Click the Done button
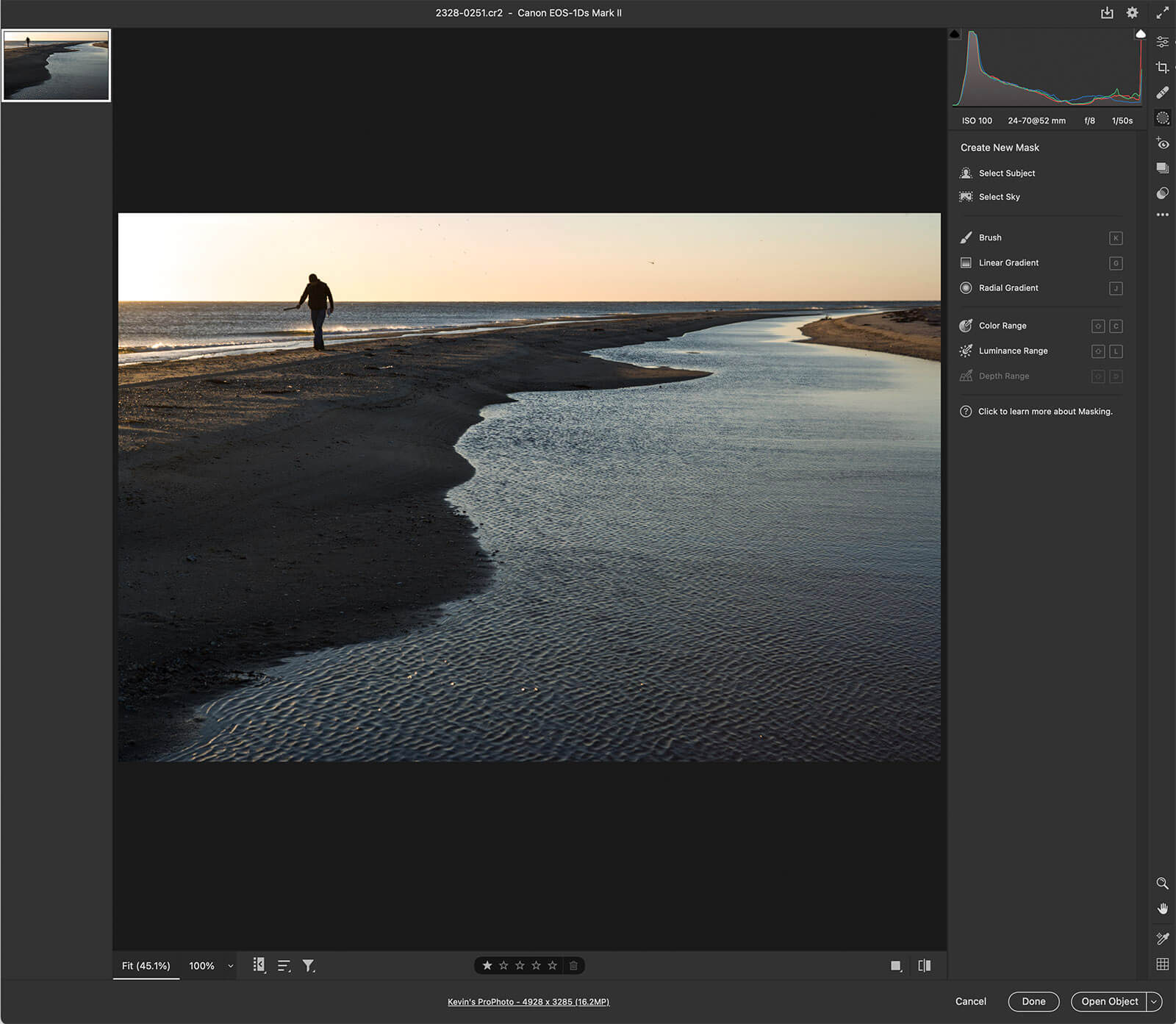Image resolution: width=1176 pixels, height=1024 pixels. tap(1033, 1001)
